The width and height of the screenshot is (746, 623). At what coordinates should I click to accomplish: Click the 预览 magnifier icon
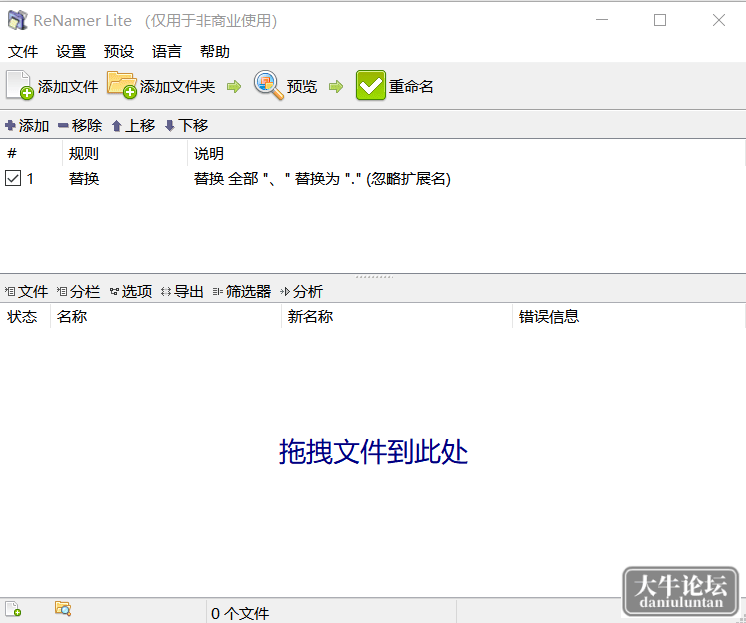coord(268,85)
